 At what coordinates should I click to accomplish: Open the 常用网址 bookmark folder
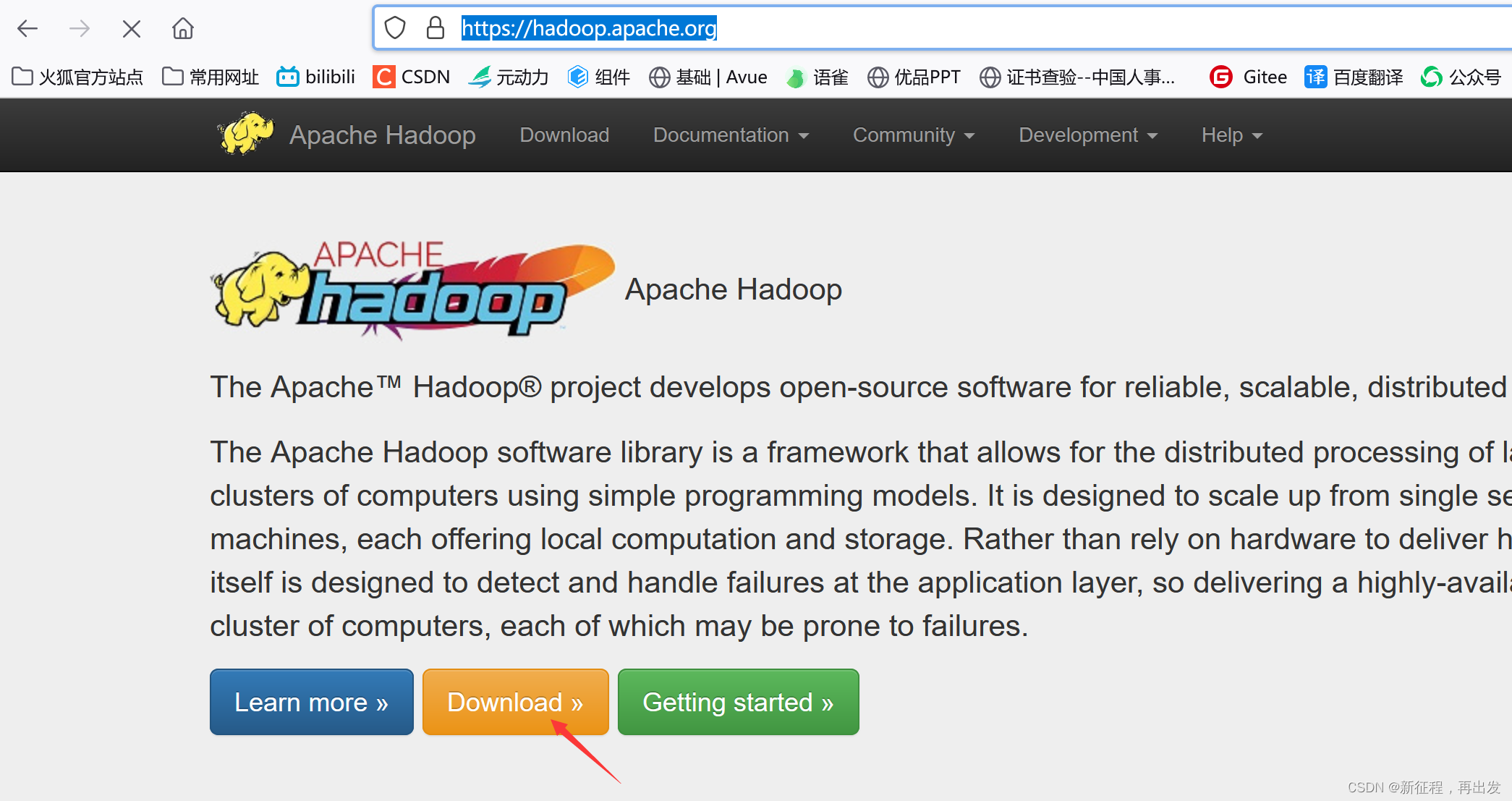pyautogui.click(x=211, y=77)
